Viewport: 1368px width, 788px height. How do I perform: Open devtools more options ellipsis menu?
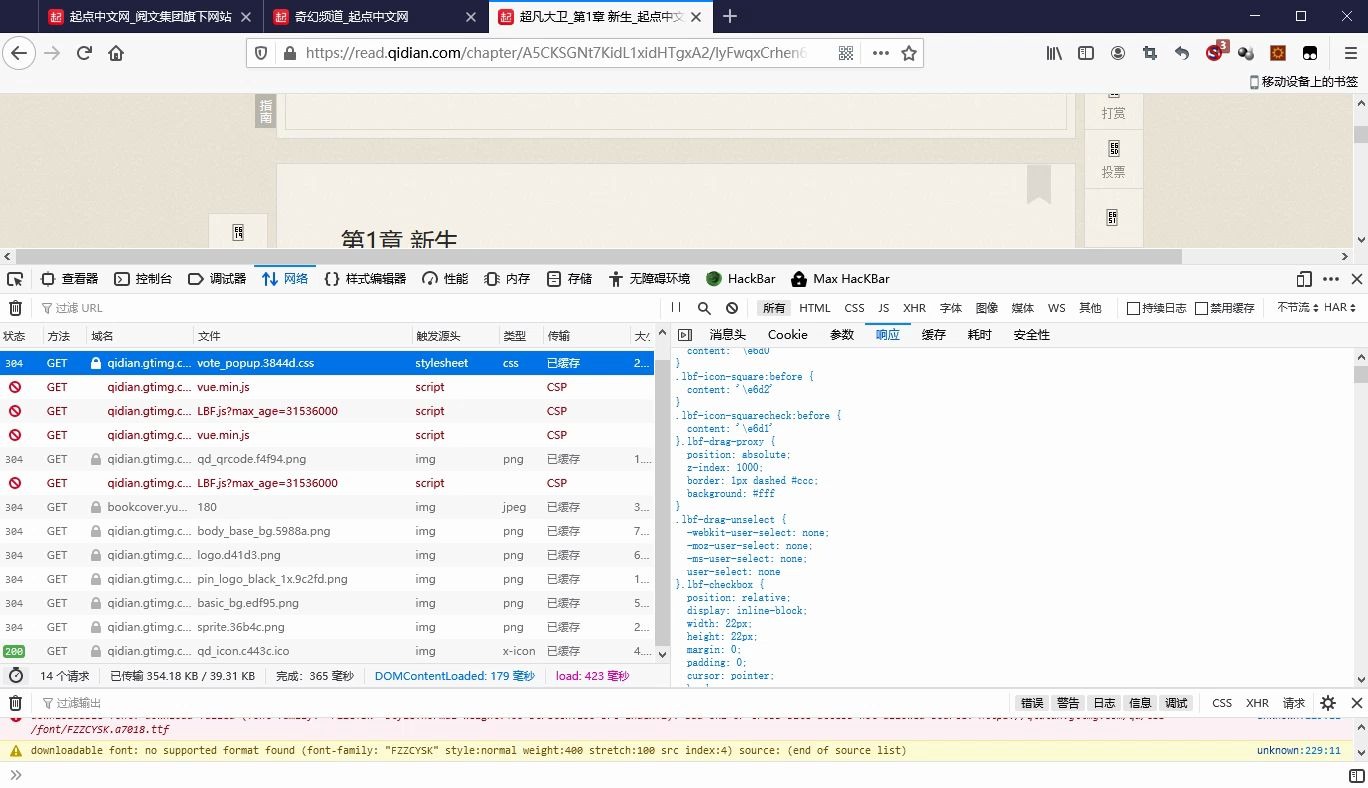1330,279
